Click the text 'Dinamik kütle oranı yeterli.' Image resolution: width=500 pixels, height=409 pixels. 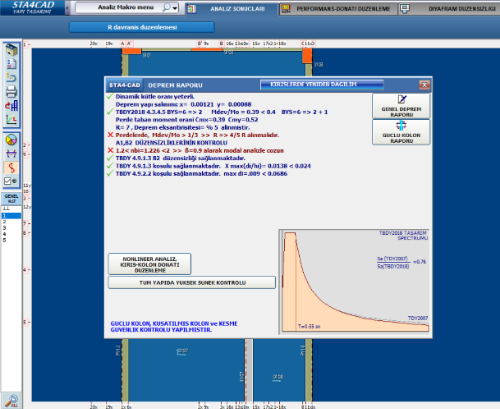tap(155, 97)
